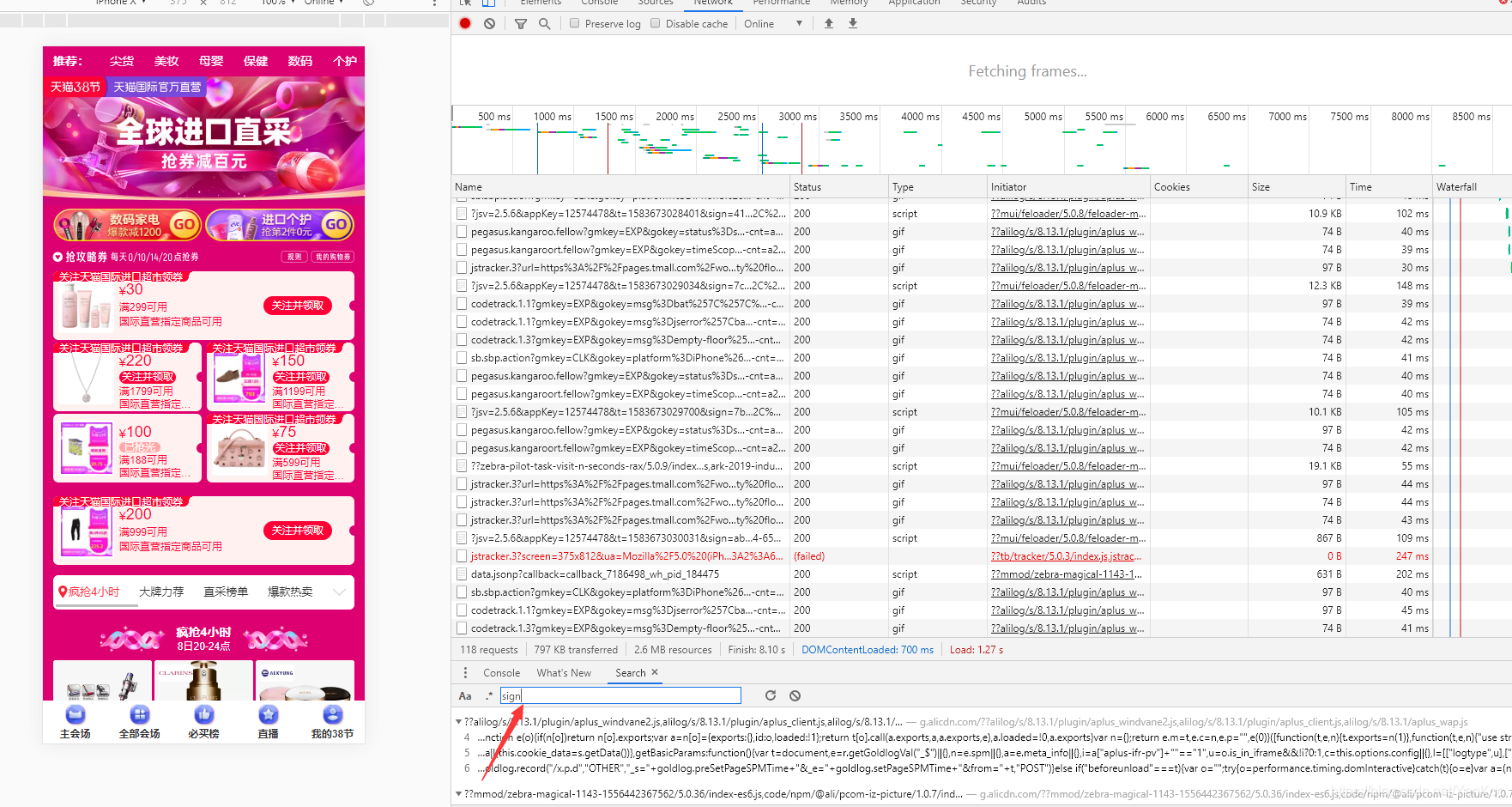Open initiator link of failed jstracker request
The height and width of the screenshot is (807, 1512).
[1067, 556]
